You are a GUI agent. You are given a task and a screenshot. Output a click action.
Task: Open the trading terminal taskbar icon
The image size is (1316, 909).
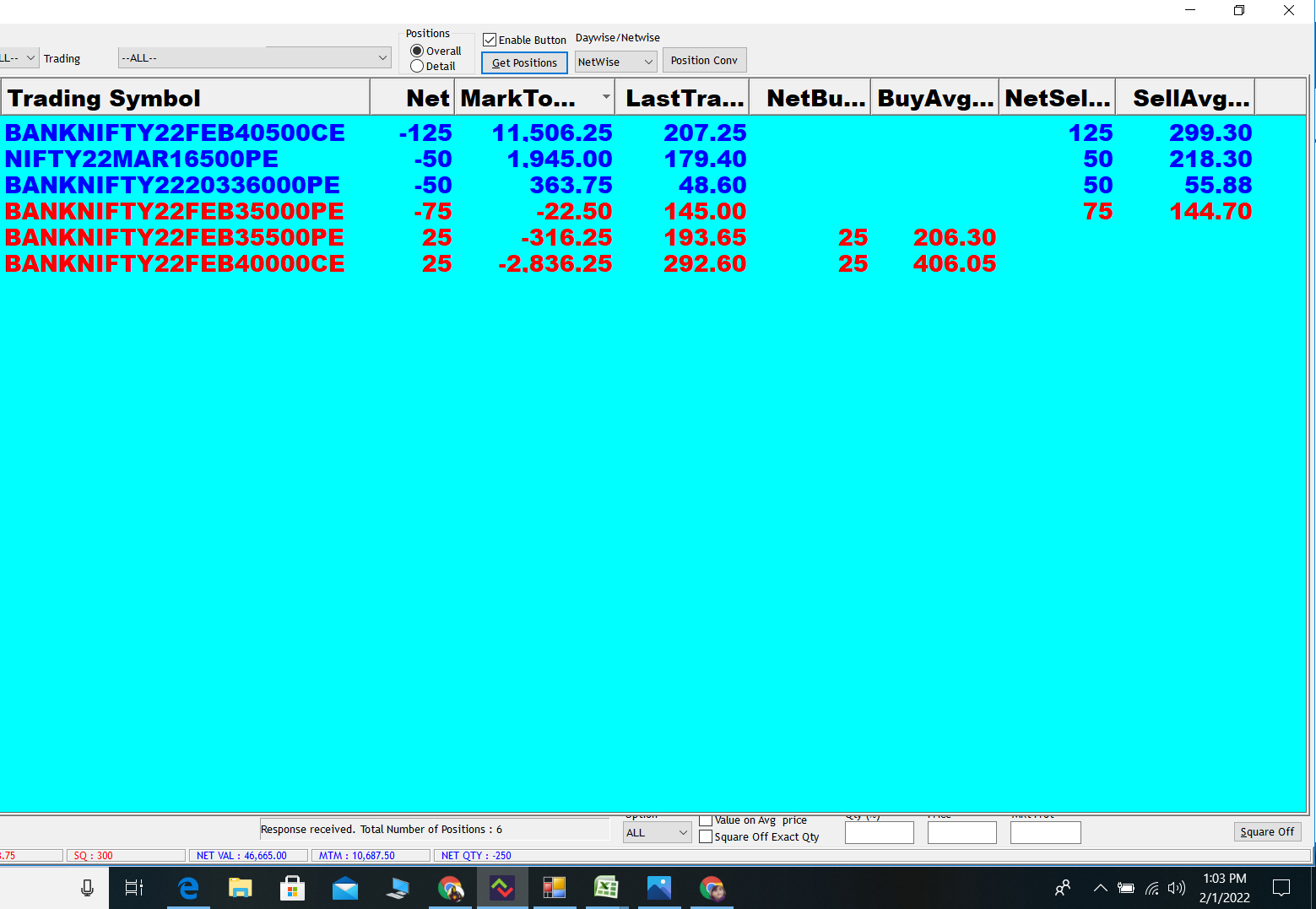[502, 888]
